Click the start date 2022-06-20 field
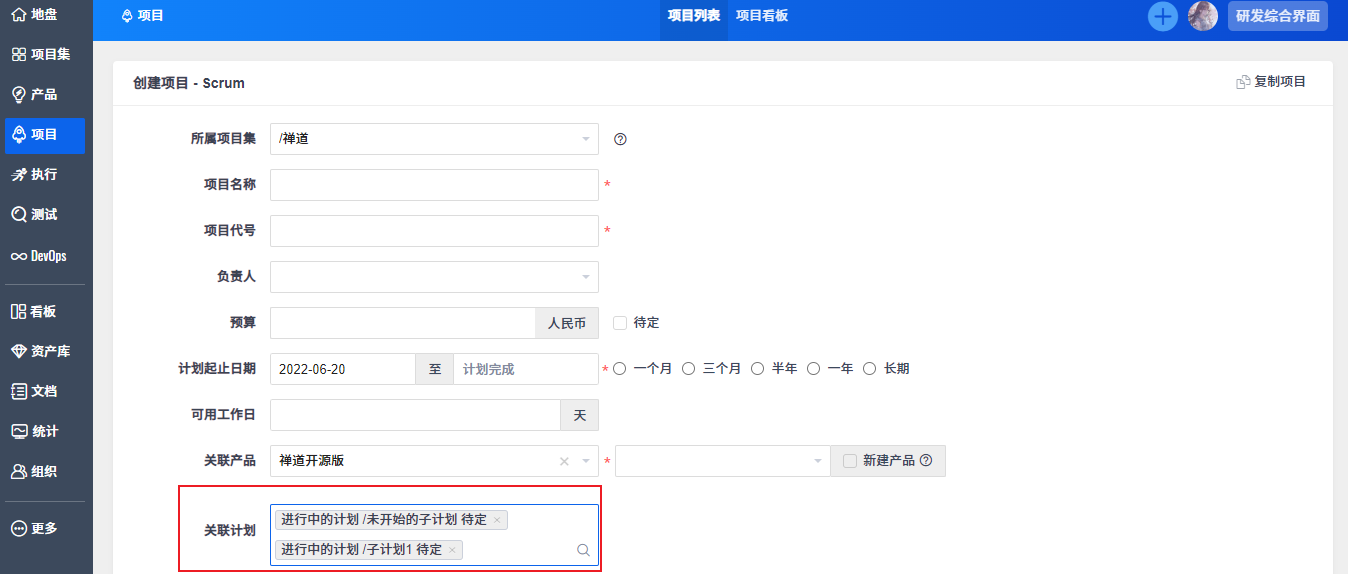 coord(343,369)
